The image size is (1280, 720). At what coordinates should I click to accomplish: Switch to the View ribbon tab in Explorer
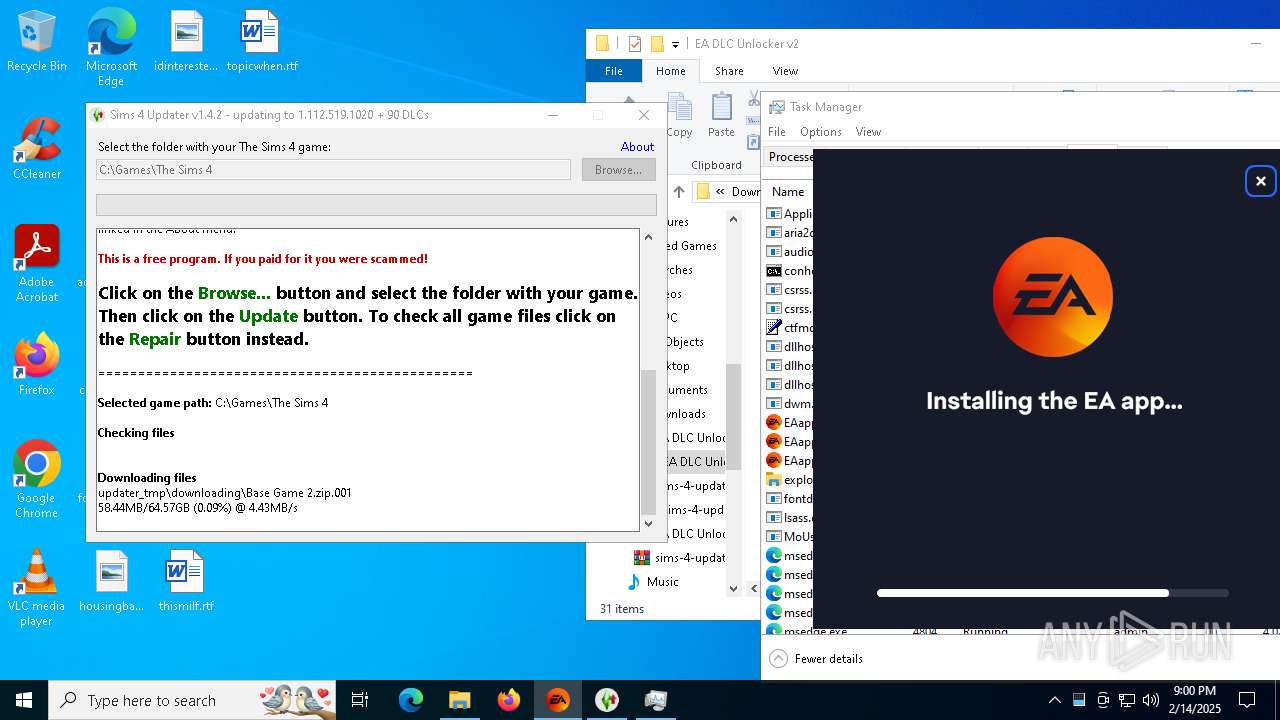tap(785, 71)
